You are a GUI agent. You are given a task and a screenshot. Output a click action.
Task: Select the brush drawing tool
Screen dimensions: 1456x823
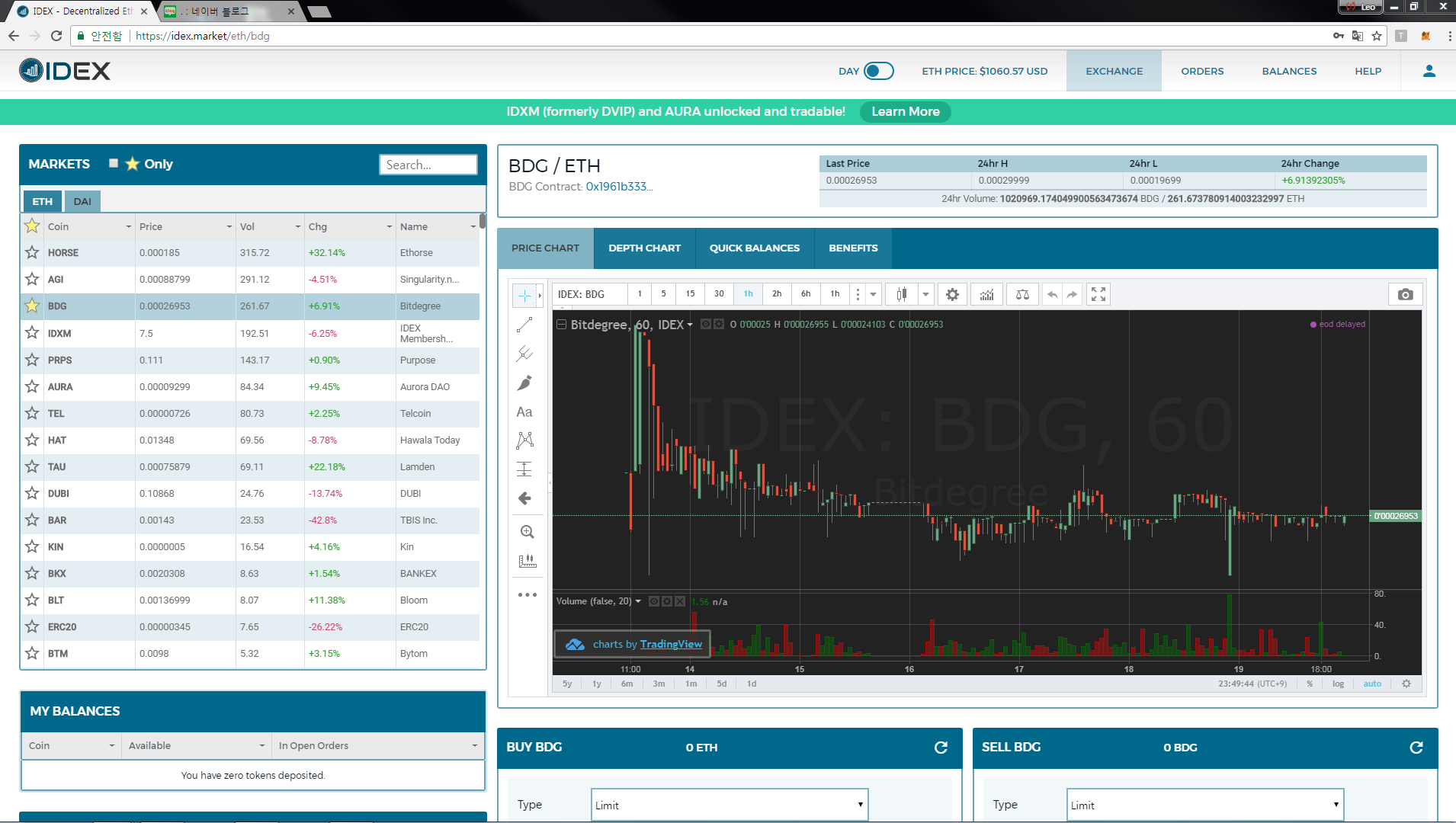[x=524, y=383]
